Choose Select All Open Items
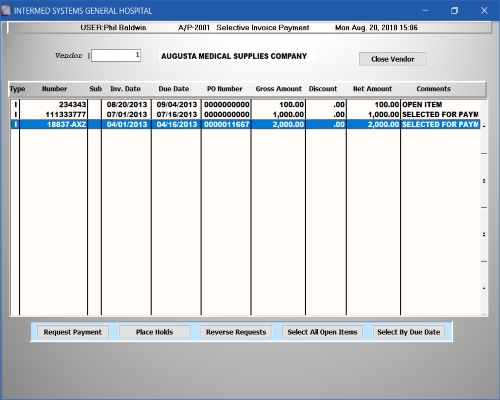The width and height of the screenshot is (500, 400). click(x=322, y=332)
